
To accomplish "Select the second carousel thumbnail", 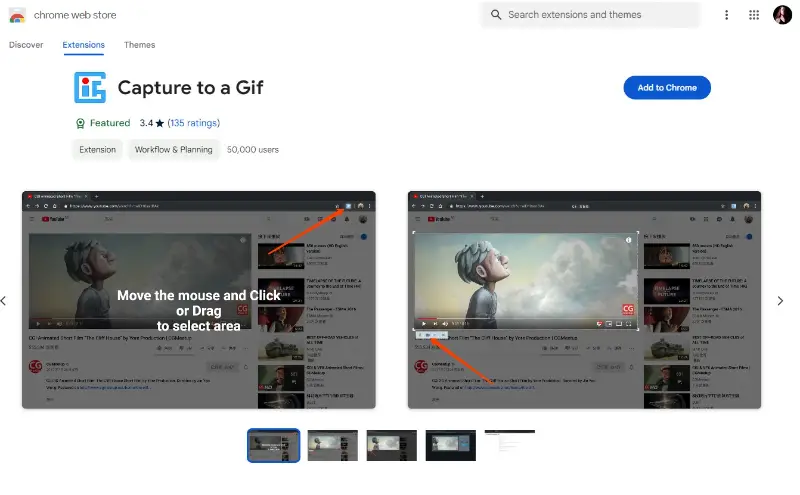I will pos(333,445).
